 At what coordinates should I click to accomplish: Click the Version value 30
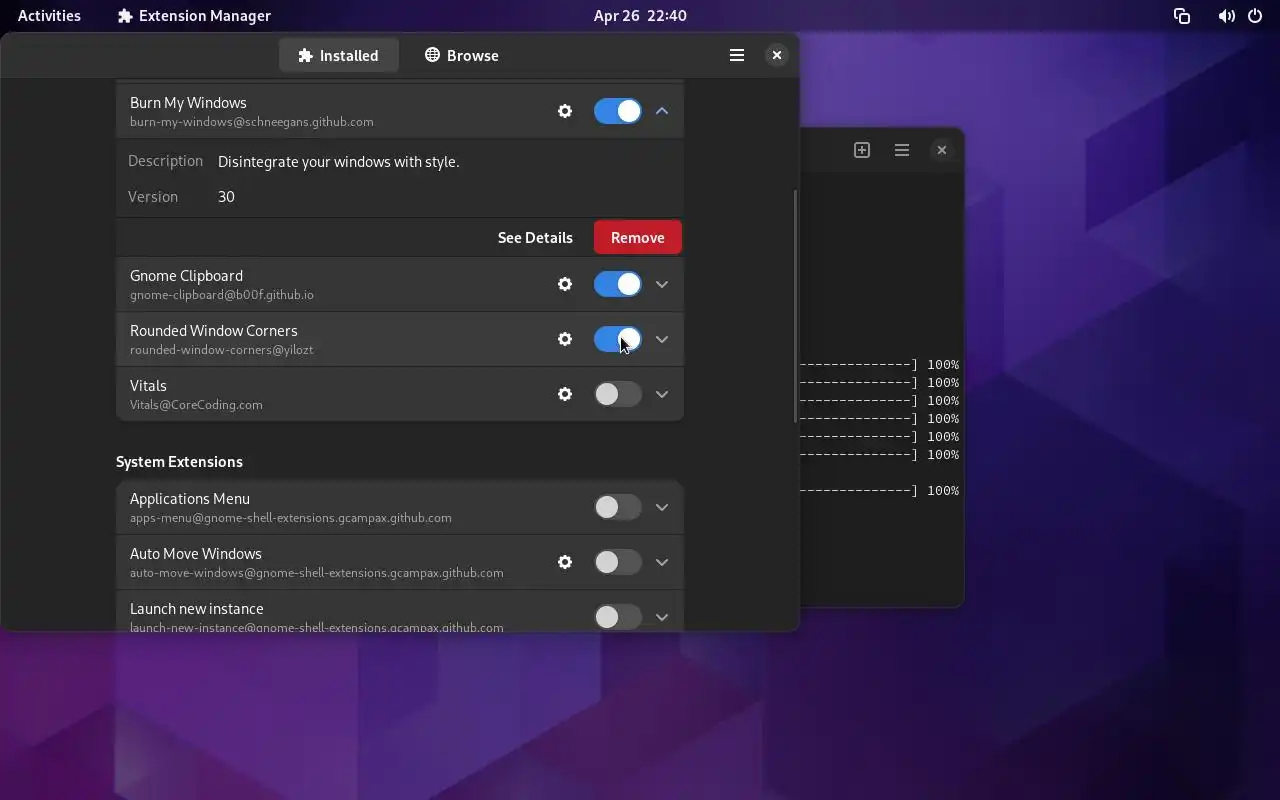[226, 197]
